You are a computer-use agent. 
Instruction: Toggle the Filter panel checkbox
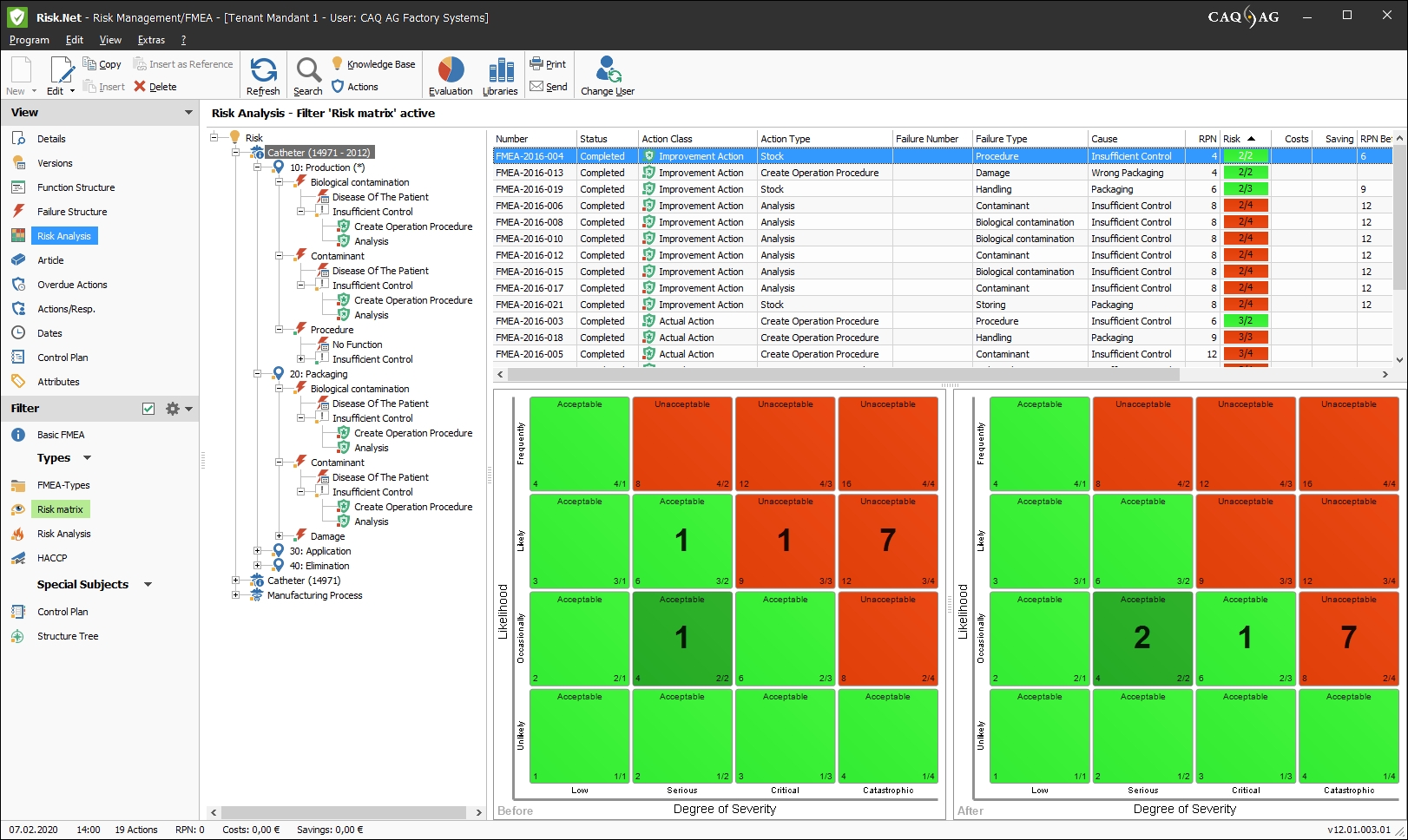pos(148,409)
